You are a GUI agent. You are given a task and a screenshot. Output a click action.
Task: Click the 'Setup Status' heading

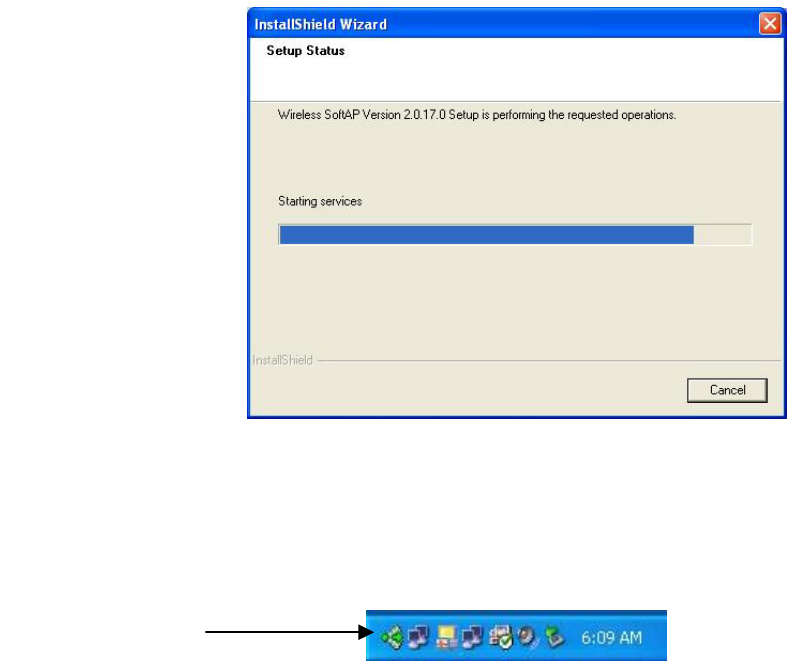pos(305,51)
